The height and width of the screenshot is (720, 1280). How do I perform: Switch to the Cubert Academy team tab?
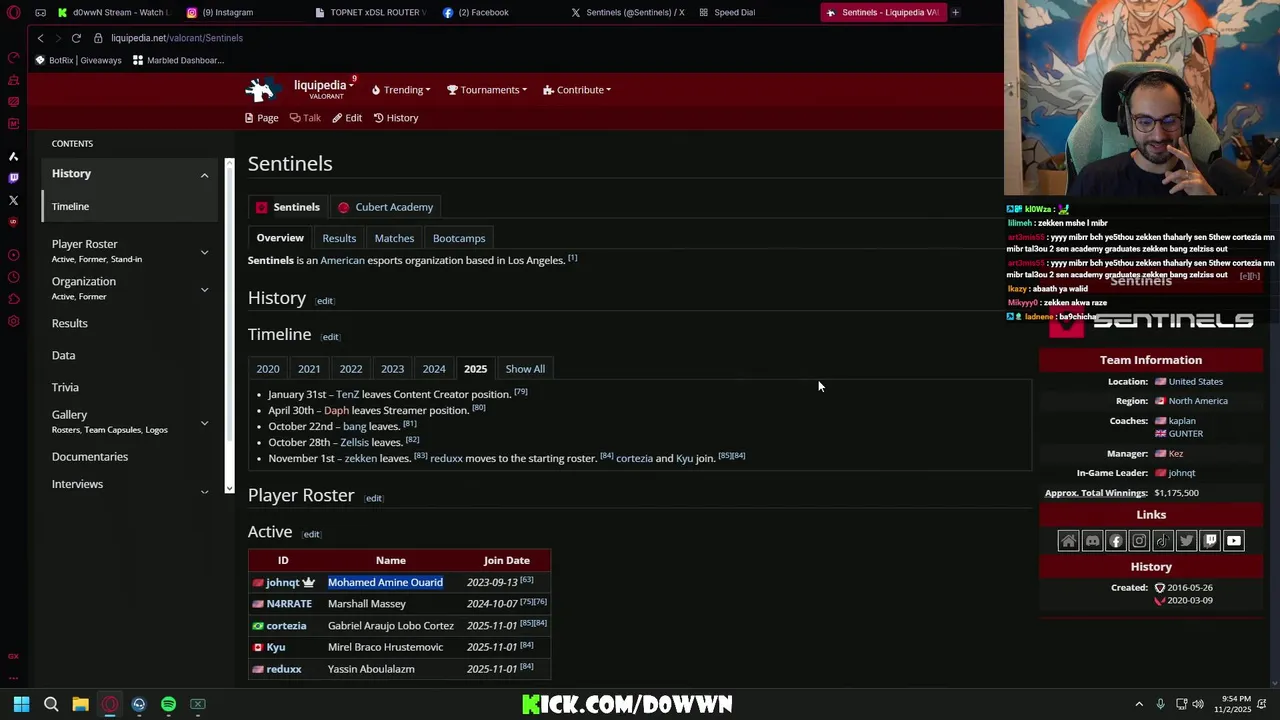(385, 207)
